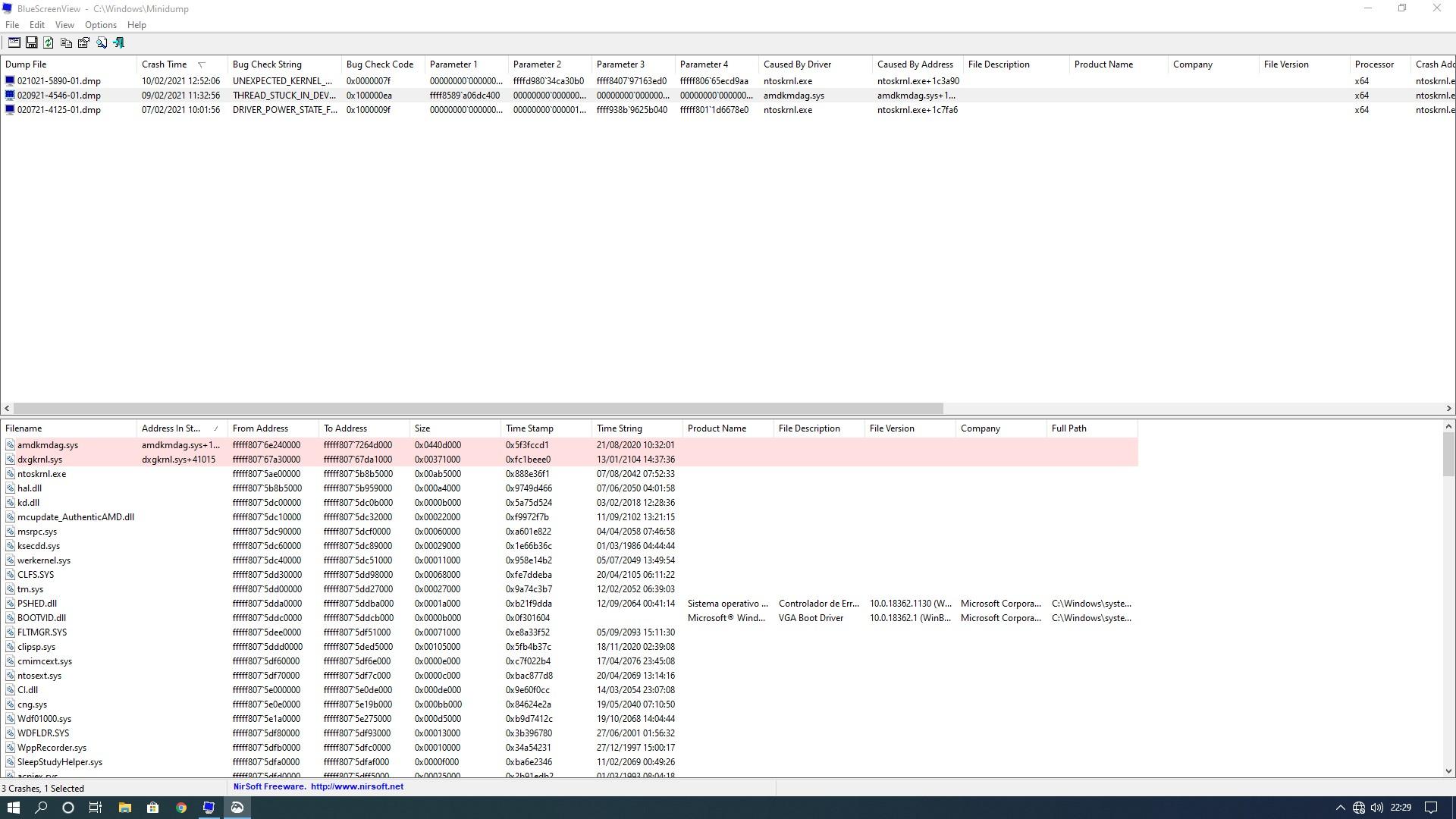Sort lower pane by Address In Stack header

182,428
